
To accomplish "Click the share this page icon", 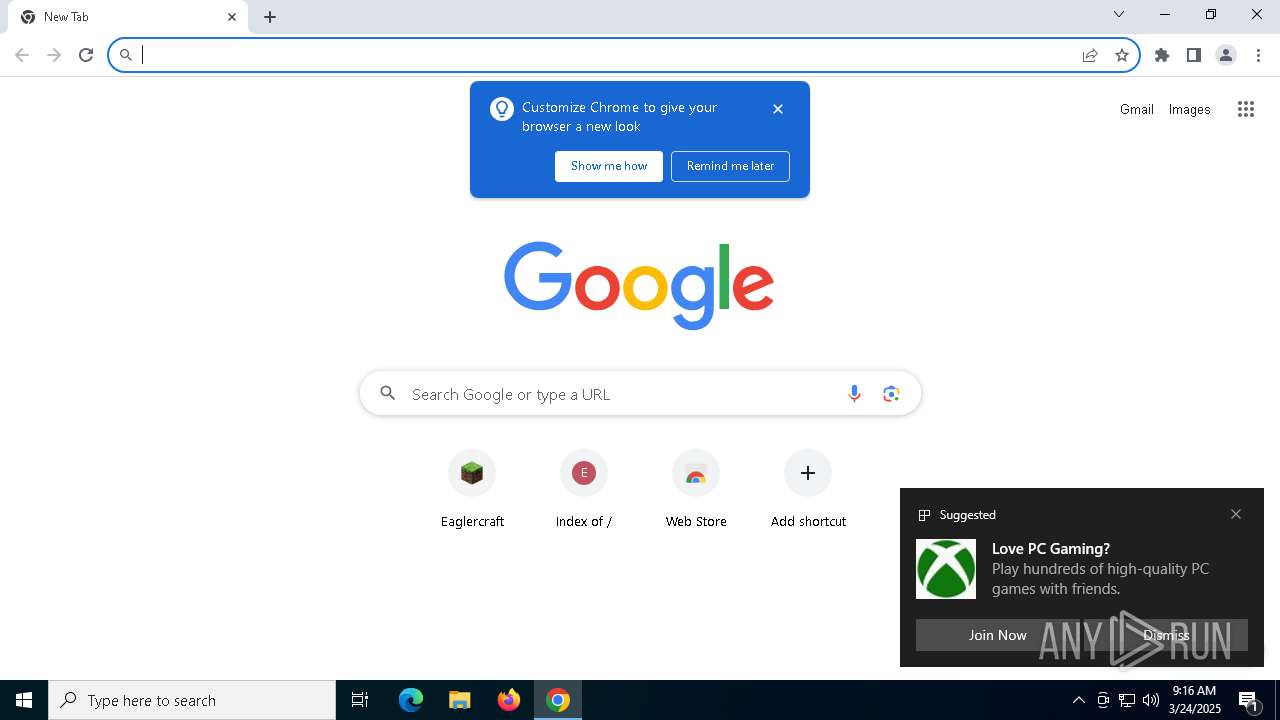I will pos(1090,55).
